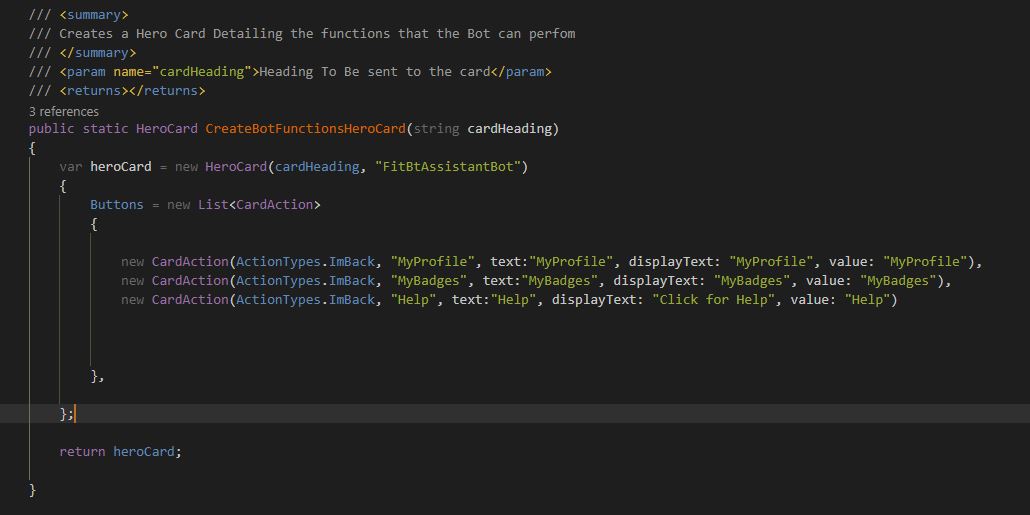The height and width of the screenshot is (515, 1030).
Task: Click displayText label on the MyProfile line
Action: tap(675, 261)
